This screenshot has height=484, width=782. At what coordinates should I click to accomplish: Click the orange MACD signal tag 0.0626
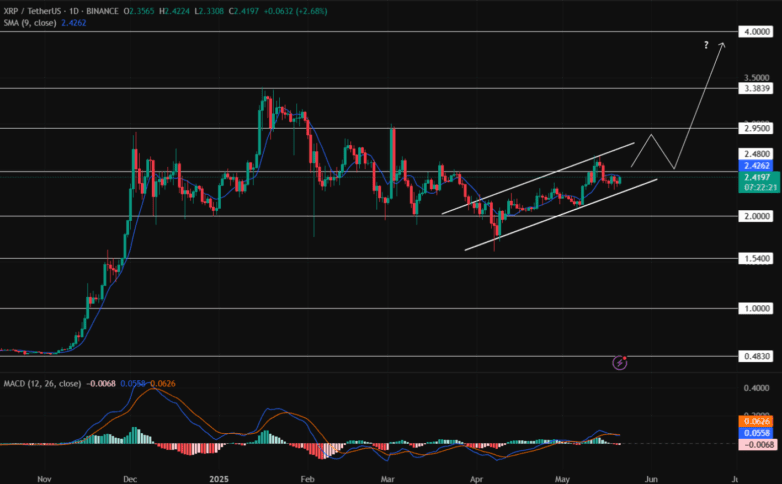pyautogui.click(x=755, y=422)
